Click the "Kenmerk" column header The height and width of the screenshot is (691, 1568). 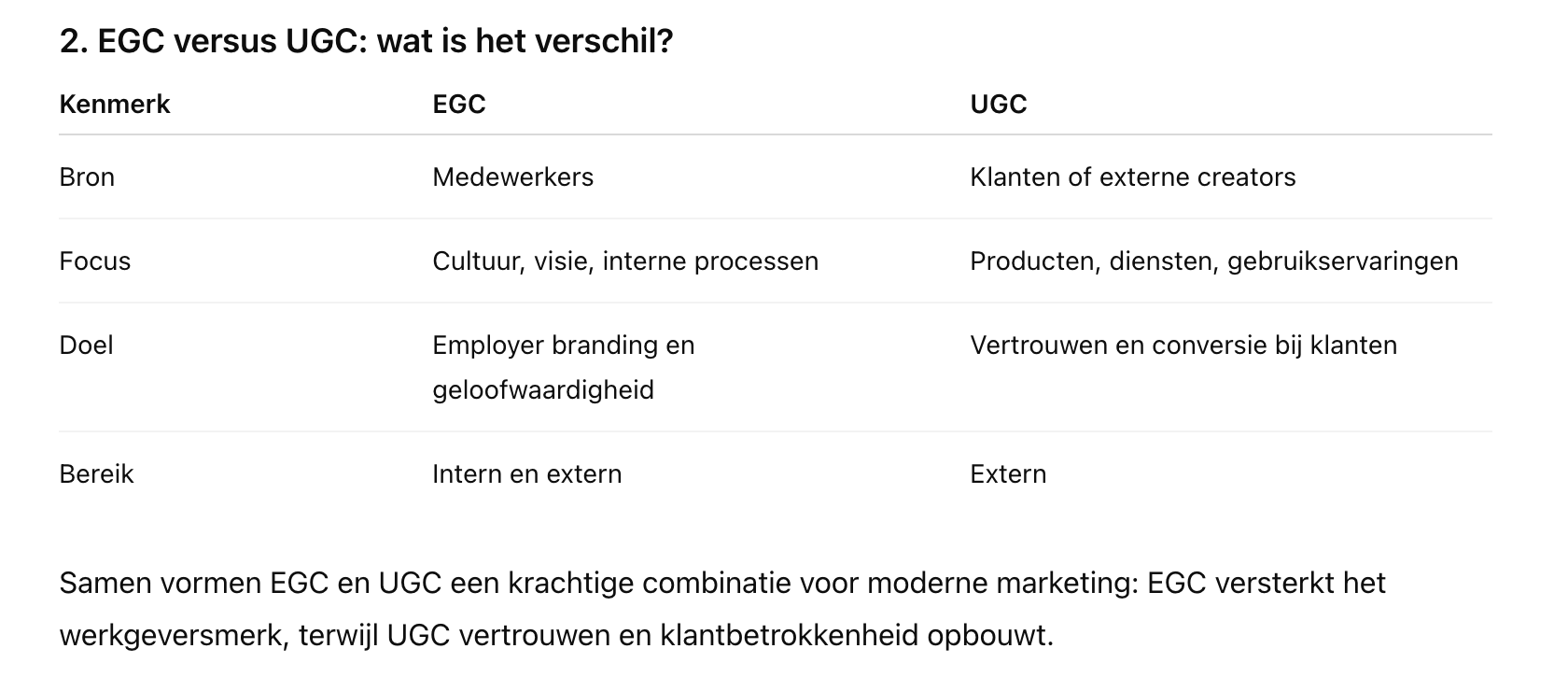[114, 104]
